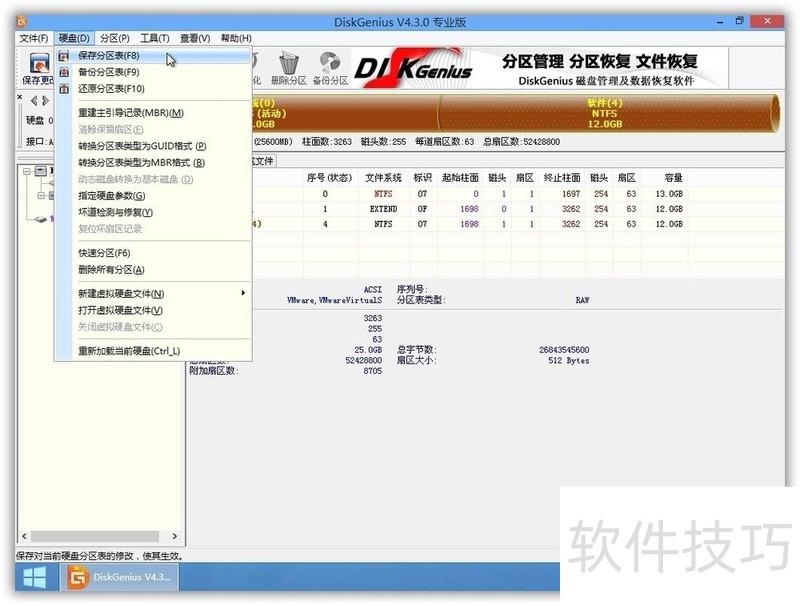
Task: Click 512 Bytes sector size value
Action: (x=568, y=361)
